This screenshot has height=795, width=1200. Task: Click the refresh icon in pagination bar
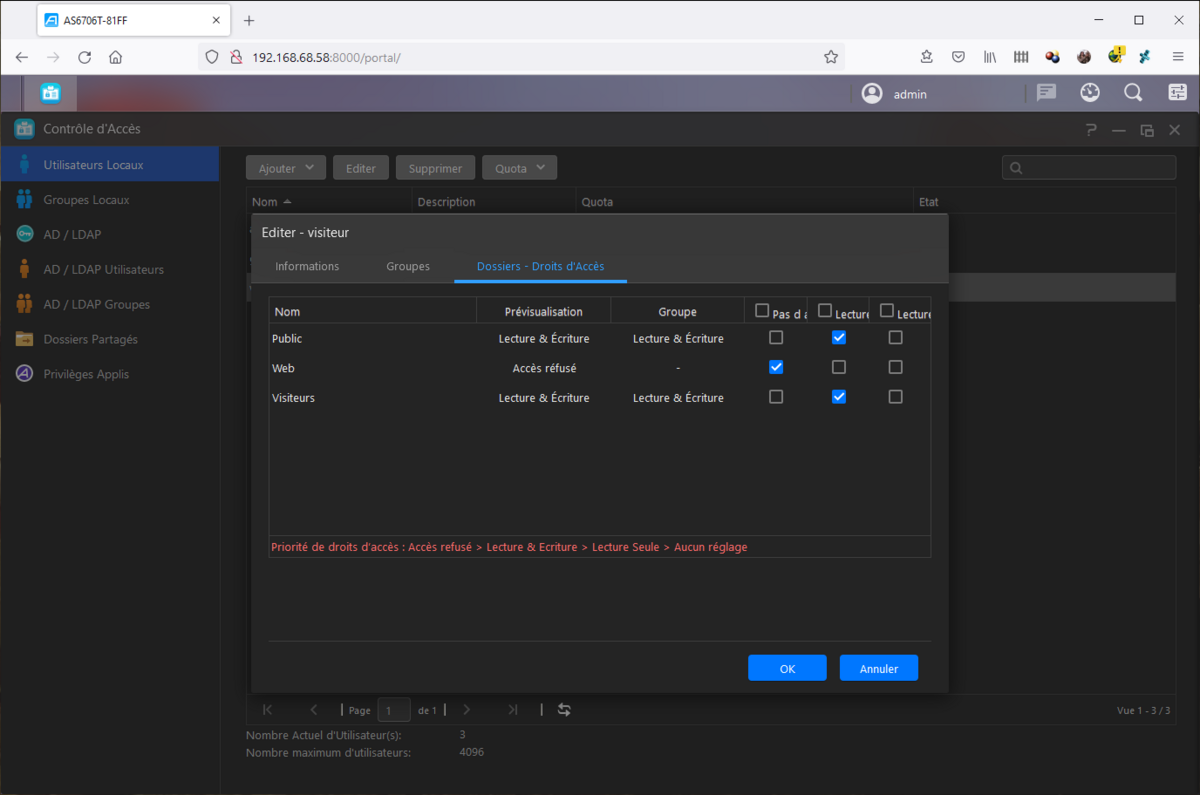tap(564, 710)
